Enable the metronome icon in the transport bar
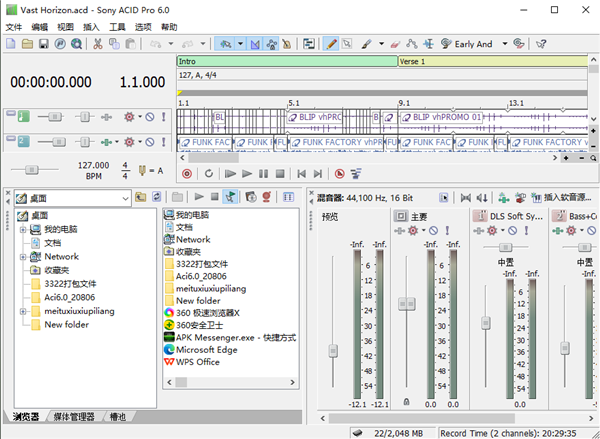The width and height of the screenshot is (600, 439). tap(341, 173)
